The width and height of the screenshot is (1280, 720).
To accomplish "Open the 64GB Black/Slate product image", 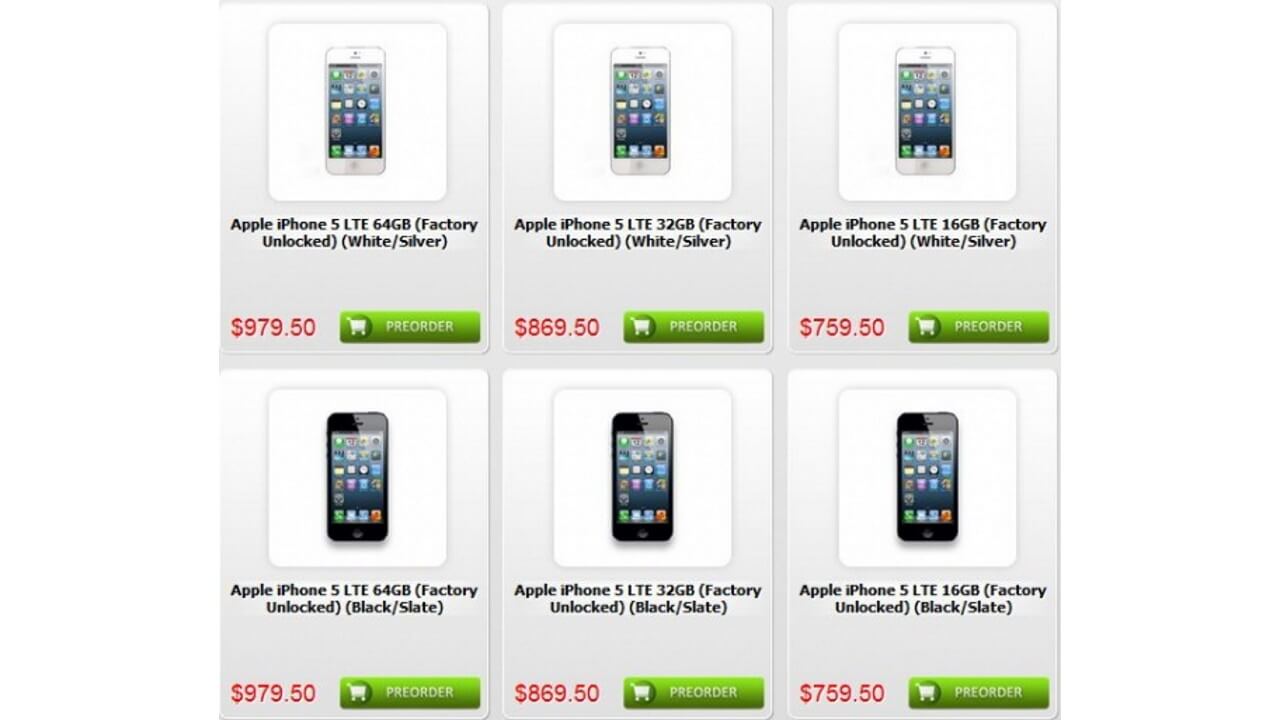I will [357, 478].
